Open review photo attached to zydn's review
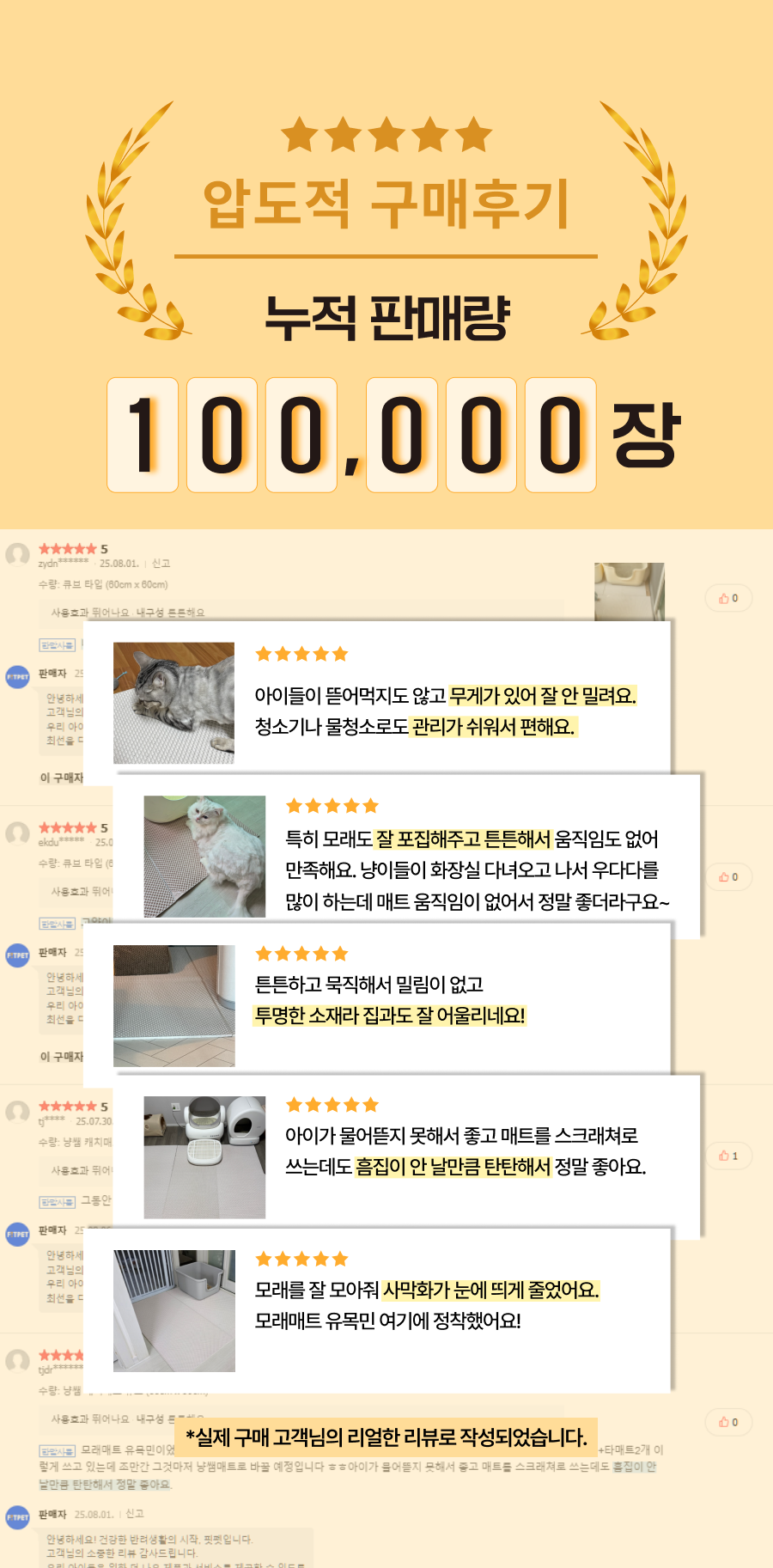The height and width of the screenshot is (1568, 773). pos(630,592)
